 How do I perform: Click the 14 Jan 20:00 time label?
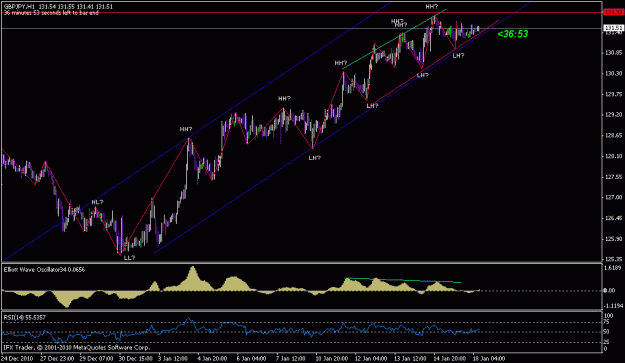450,359
